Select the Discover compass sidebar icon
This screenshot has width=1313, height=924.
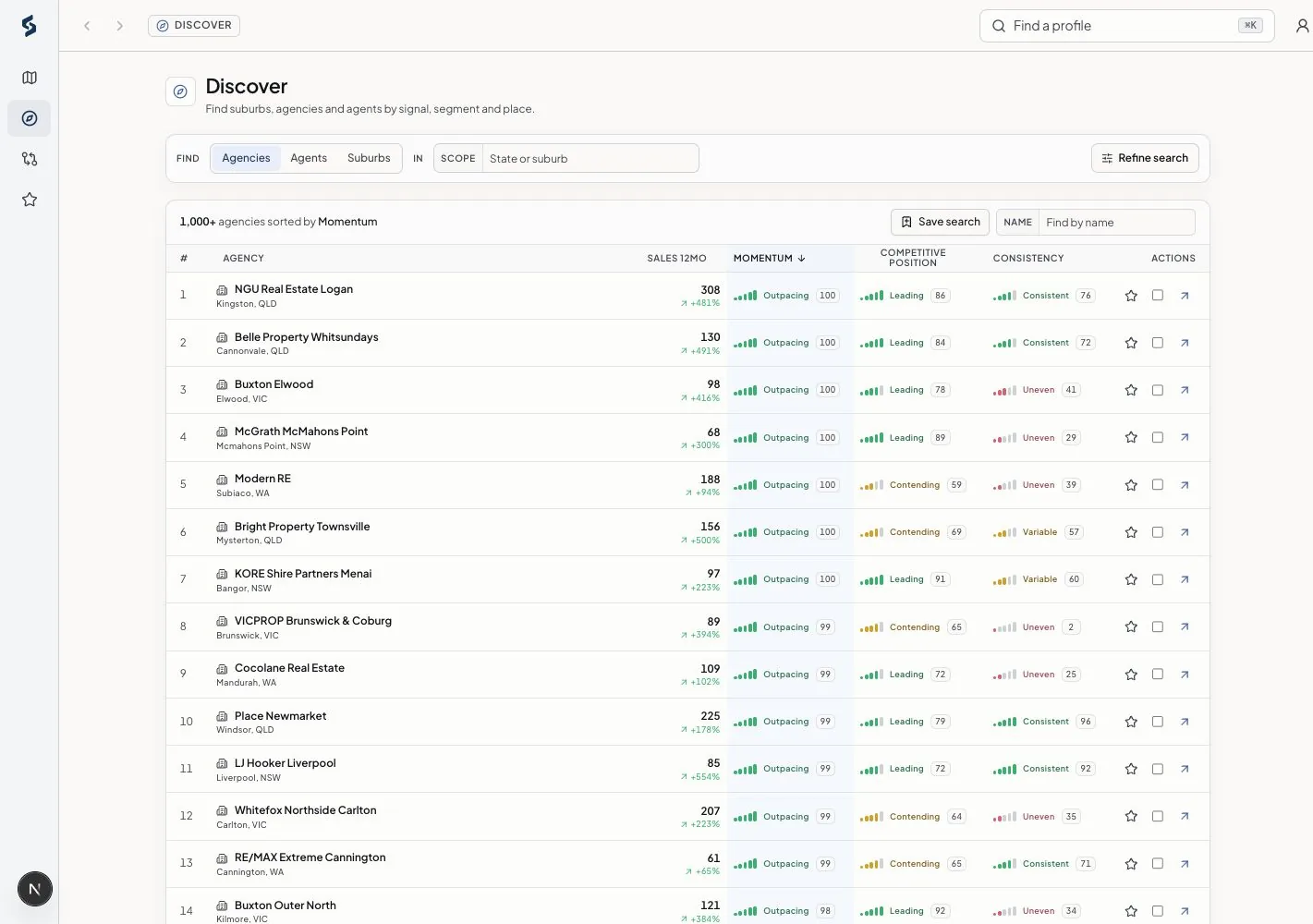point(30,118)
